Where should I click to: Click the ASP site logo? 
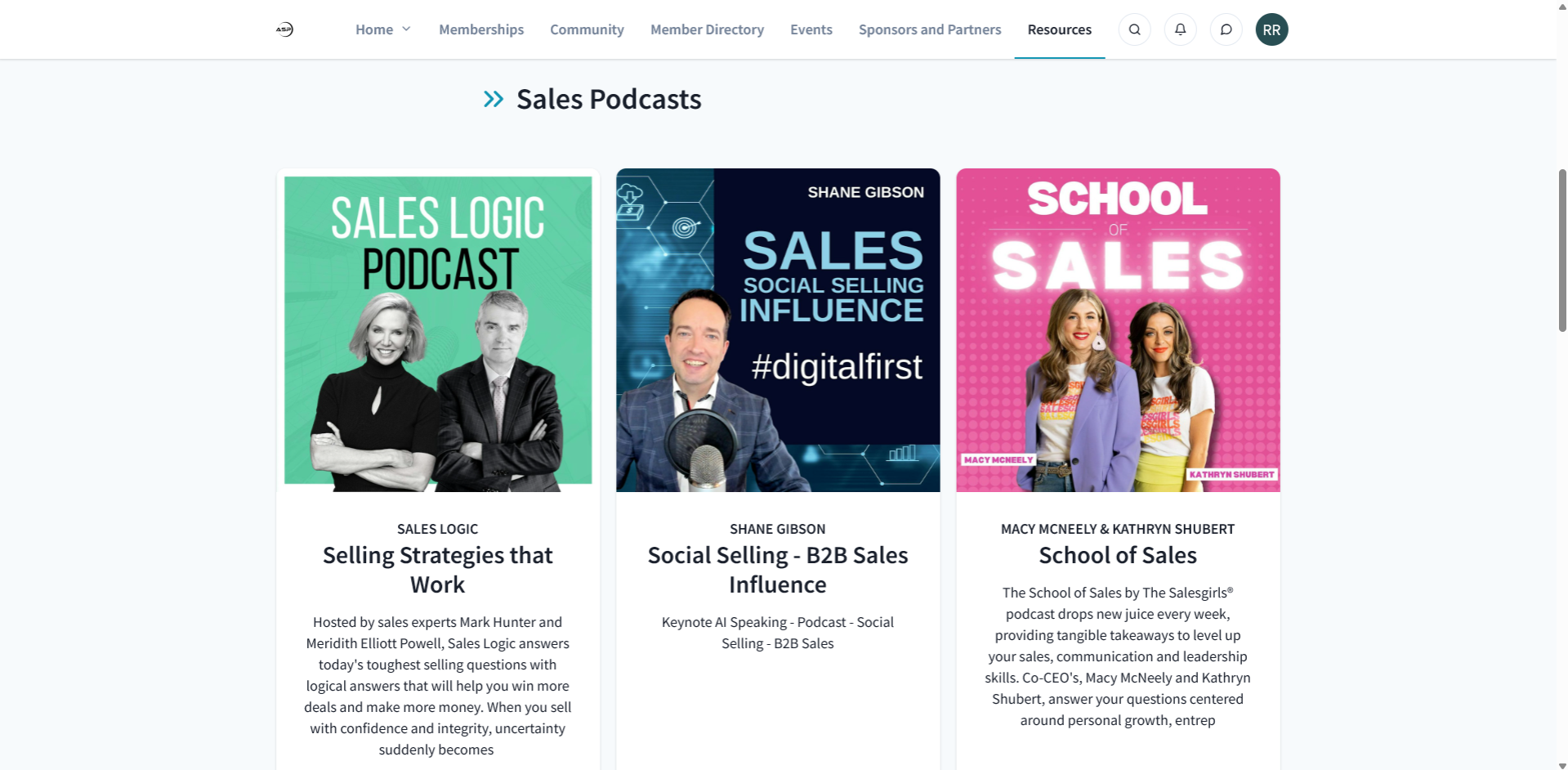coord(284,29)
